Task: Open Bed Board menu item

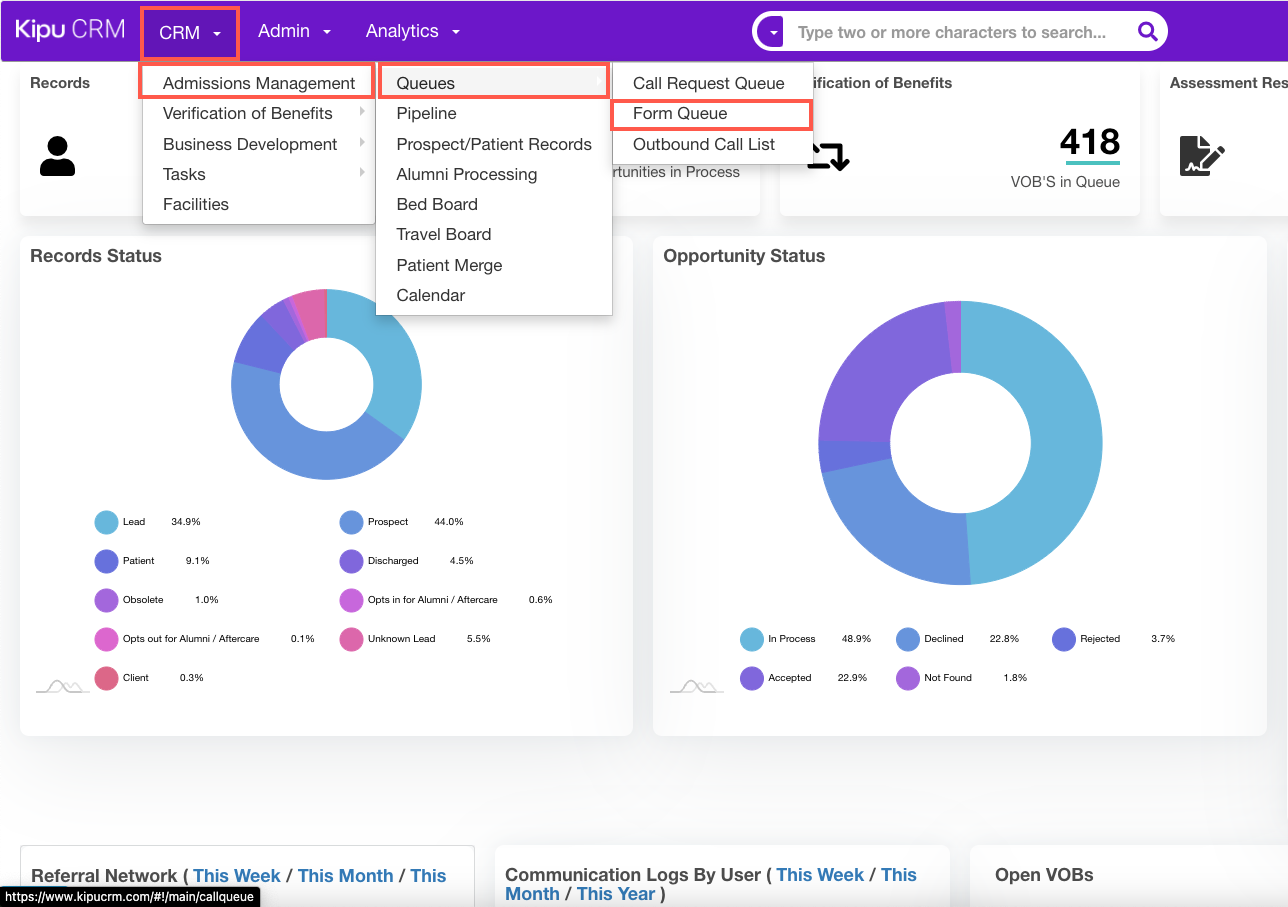Action: [x=437, y=204]
